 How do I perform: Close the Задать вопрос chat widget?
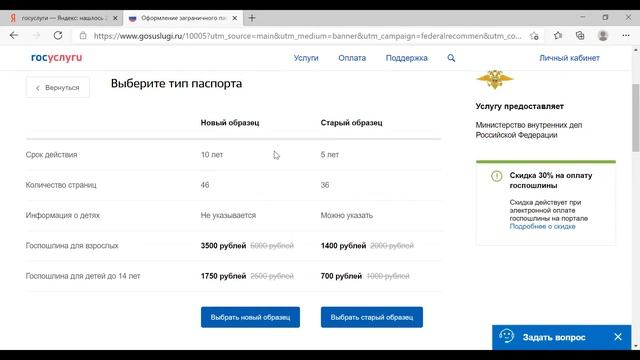[x=618, y=337]
